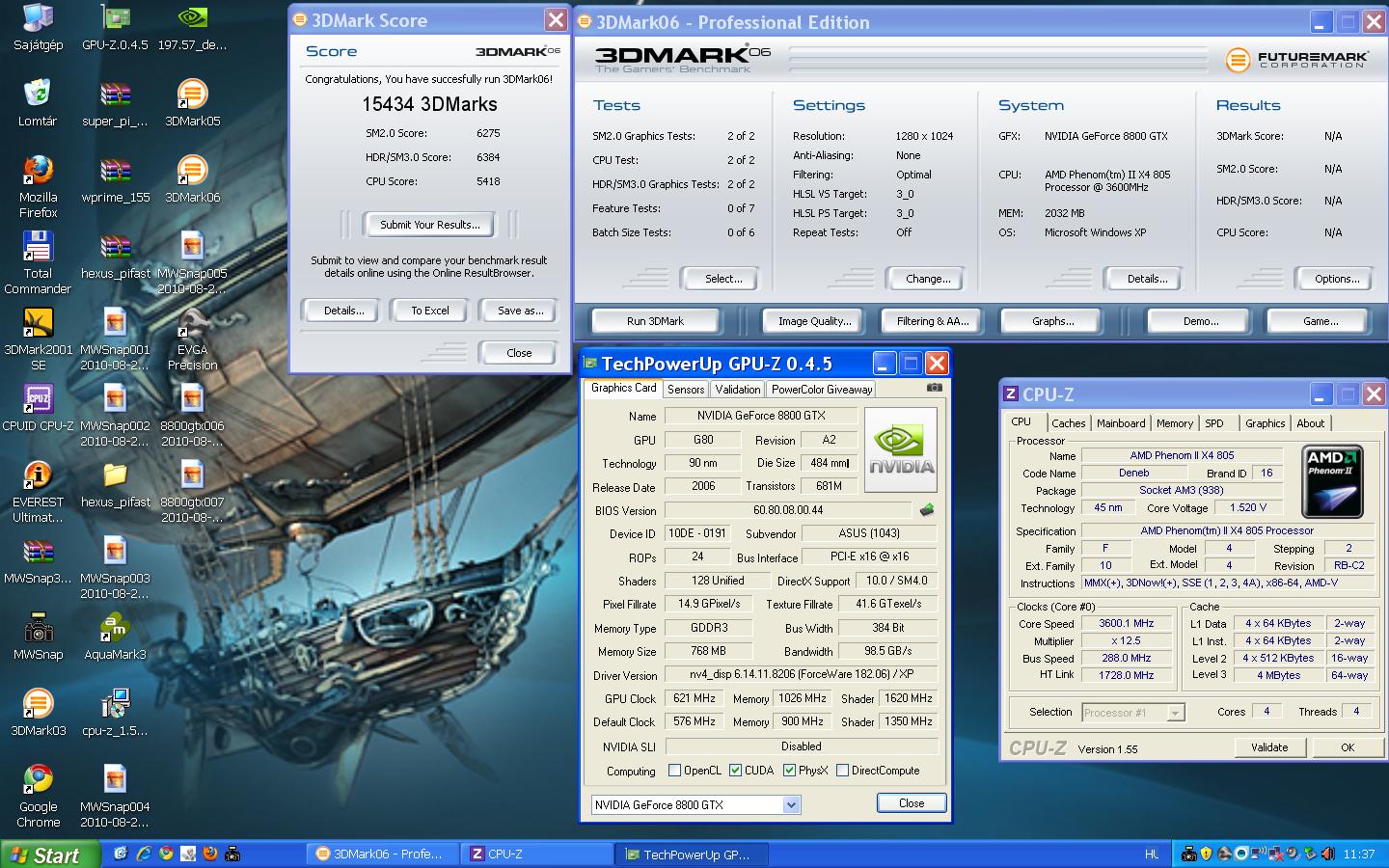Click Validate button in CPU-Z
Viewport: 1389px width, 868px height.
click(x=1269, y=747)
